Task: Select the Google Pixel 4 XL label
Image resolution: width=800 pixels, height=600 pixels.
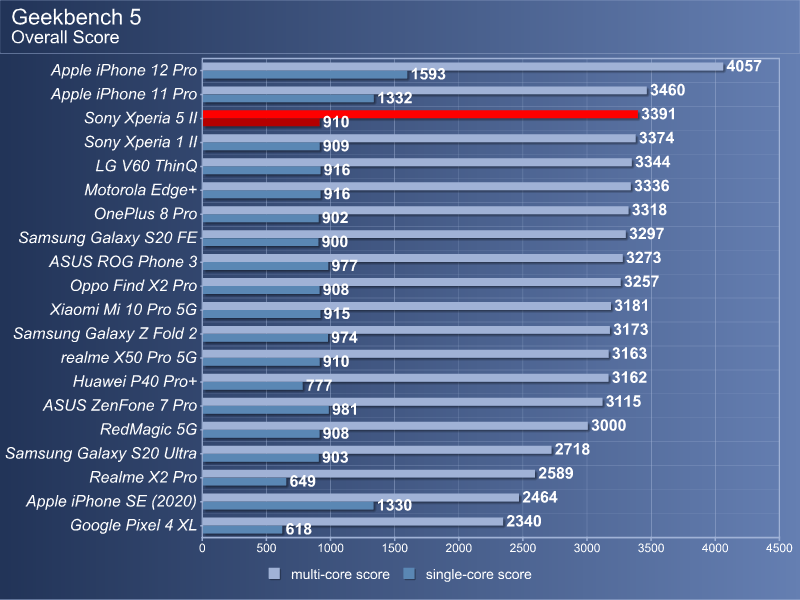Action: point(134,526)
